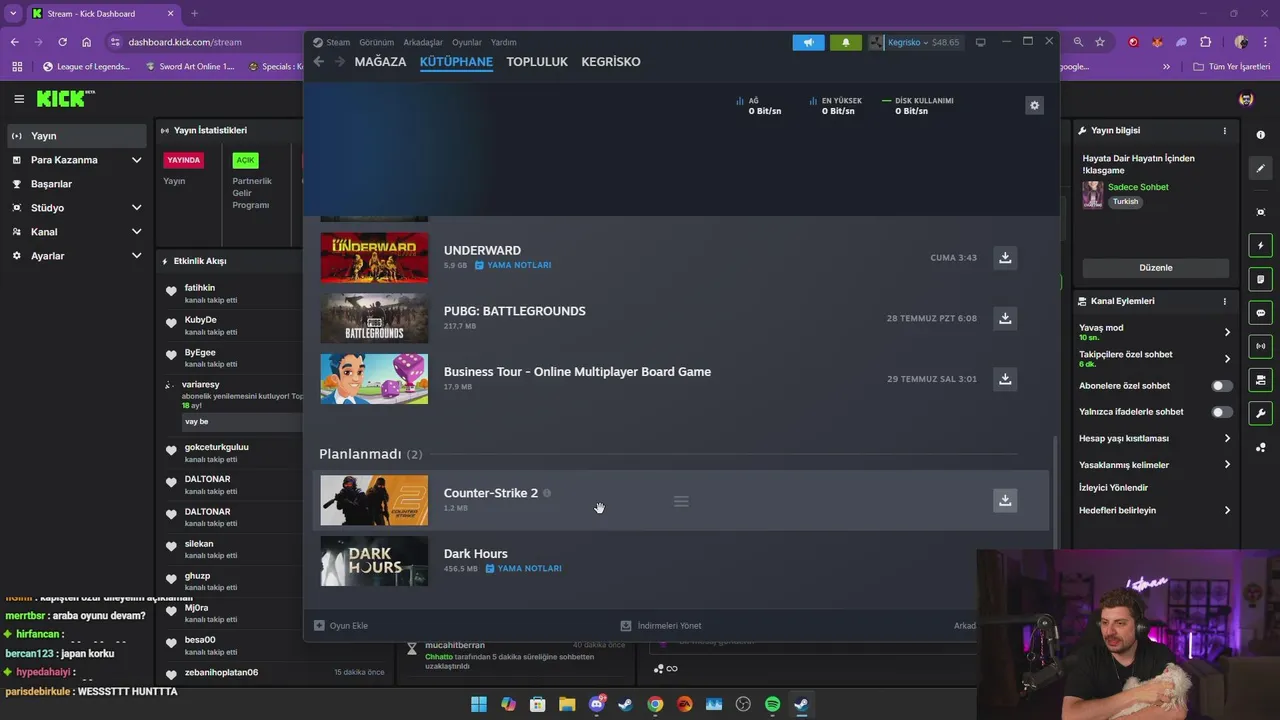Open Dark Hours Yama Notları link

click(x=524, y=569)
